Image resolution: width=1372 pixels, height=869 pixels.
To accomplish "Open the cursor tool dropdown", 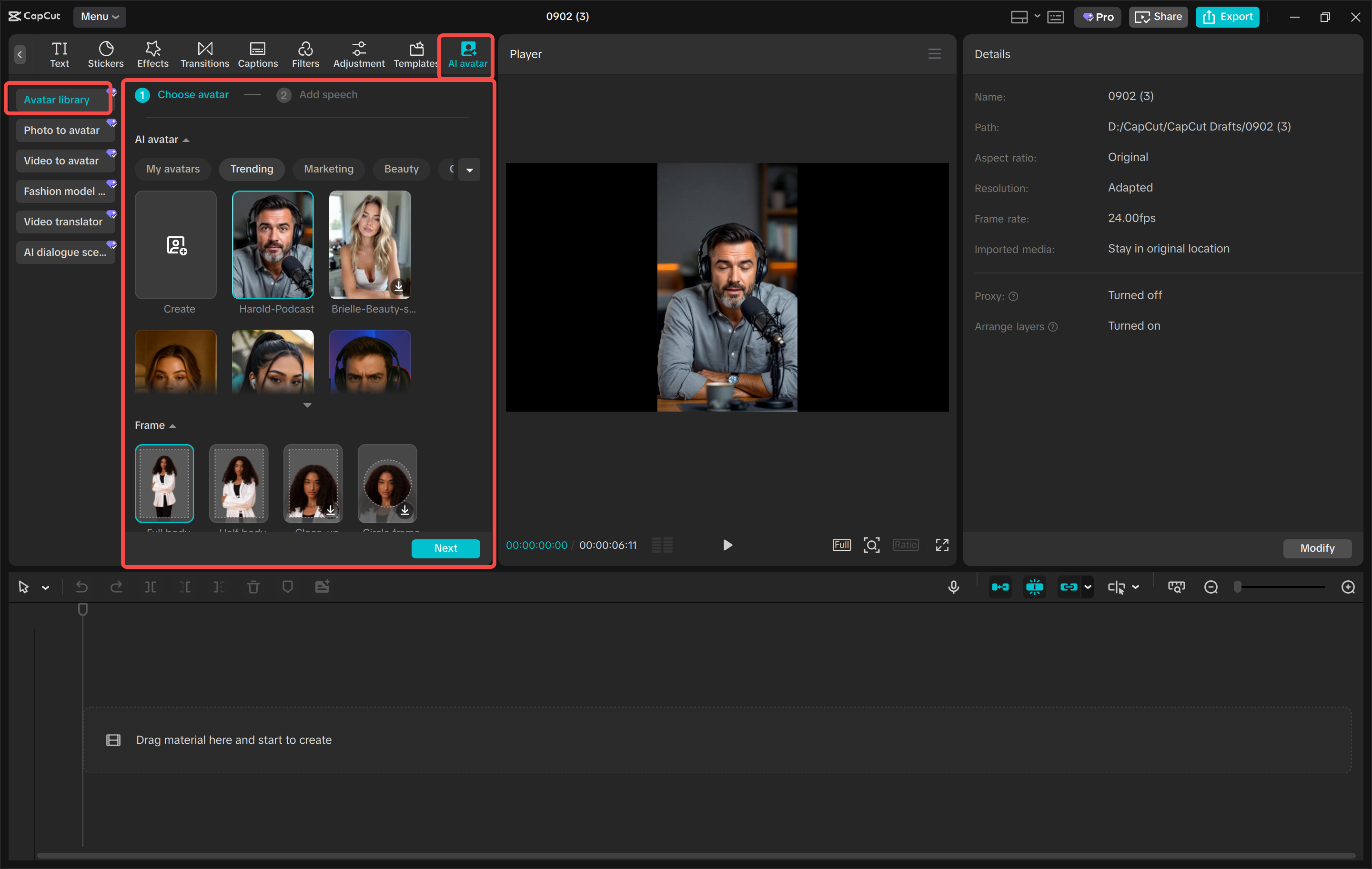I will (46, 586).
